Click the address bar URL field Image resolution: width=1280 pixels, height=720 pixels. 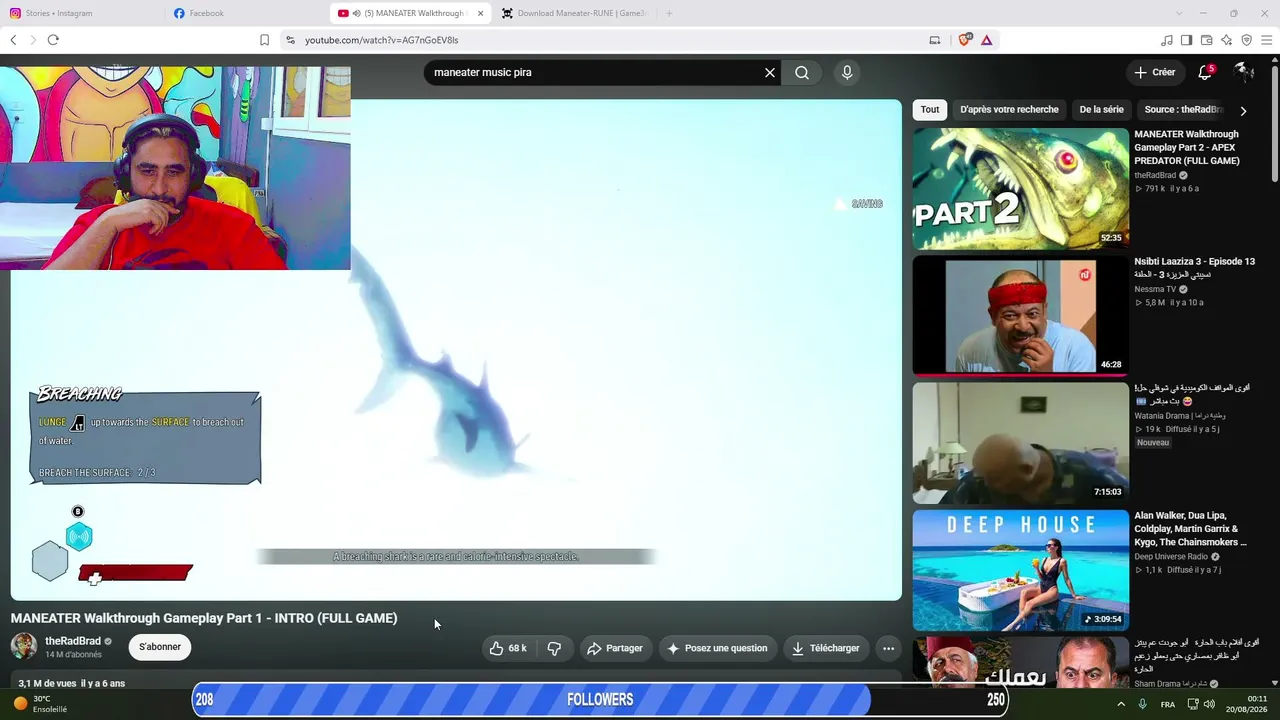click(600, 40)
